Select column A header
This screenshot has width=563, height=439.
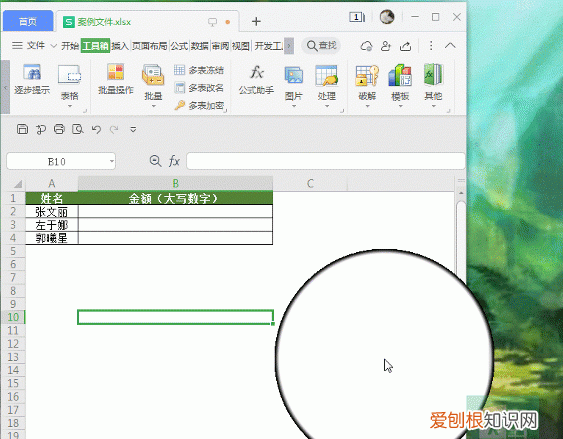tap(52, 183)
